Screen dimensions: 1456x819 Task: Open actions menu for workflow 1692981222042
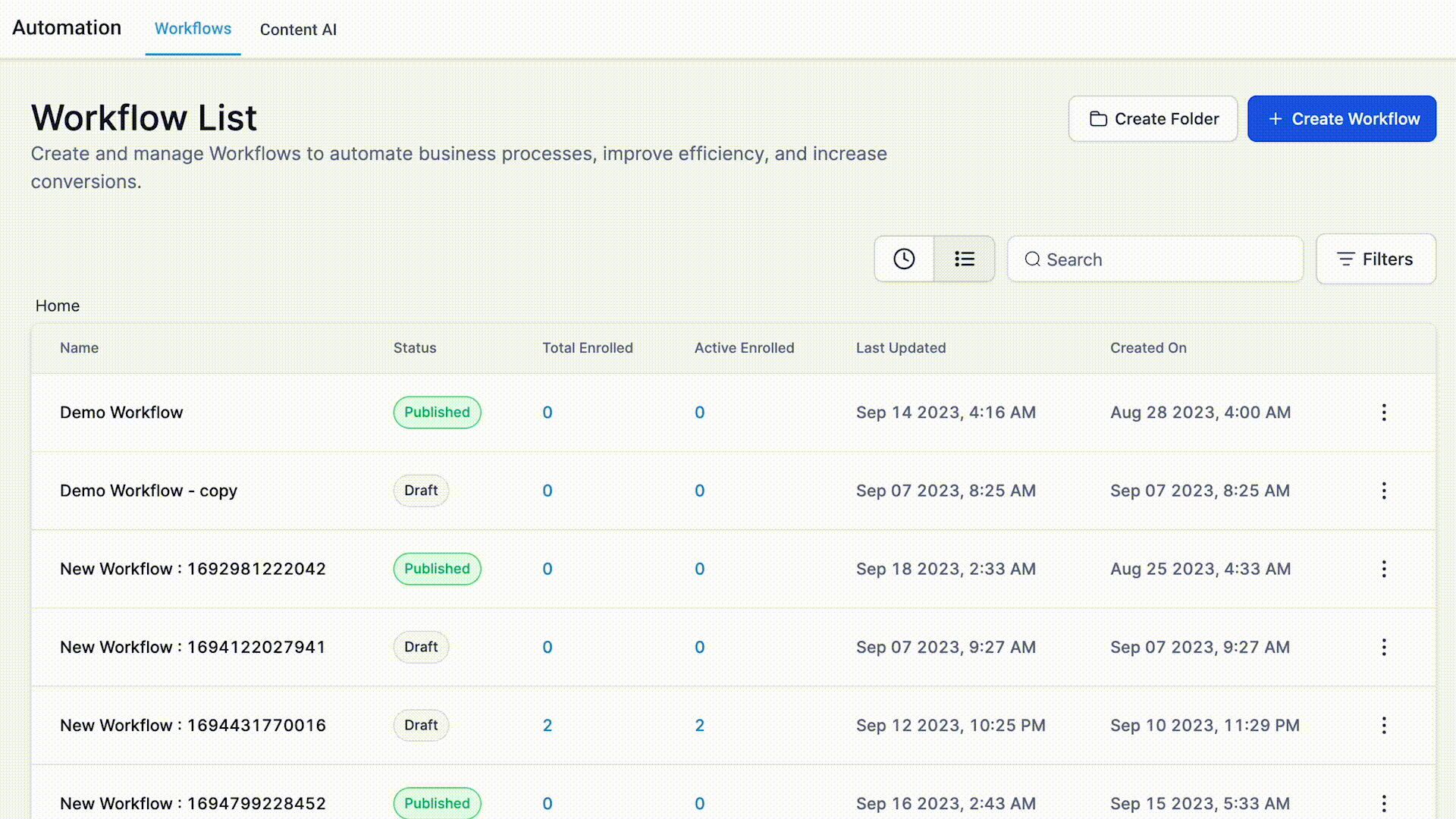point(1383,569)
